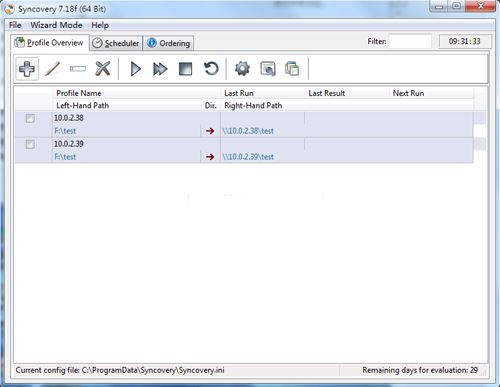Switch to the Scheduler tab
This screenshot has height=387, width=500.
point(116,43)
